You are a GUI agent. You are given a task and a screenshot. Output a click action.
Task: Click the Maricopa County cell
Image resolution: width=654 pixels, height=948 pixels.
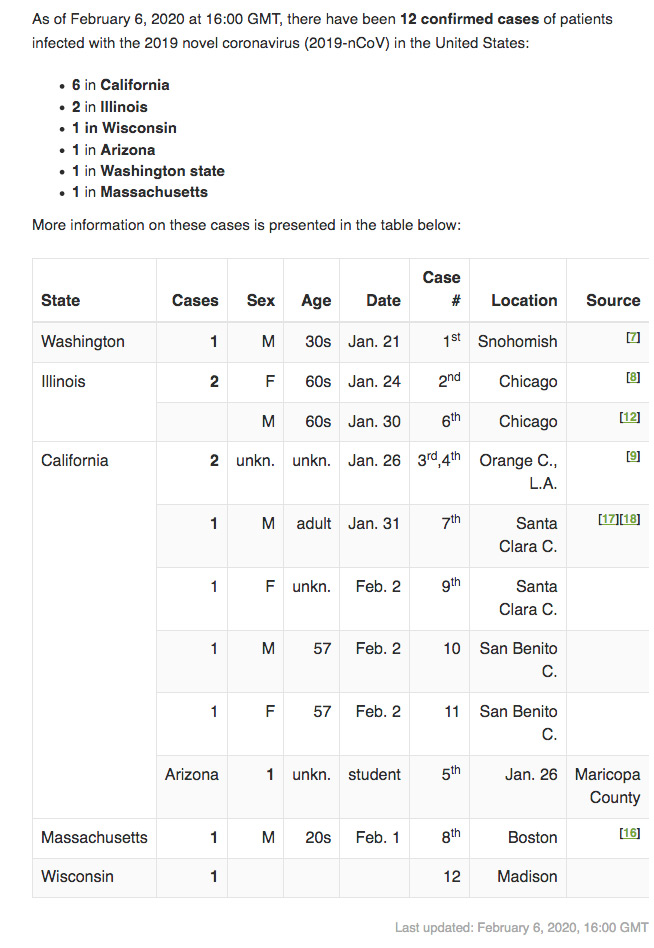[608, 787]
